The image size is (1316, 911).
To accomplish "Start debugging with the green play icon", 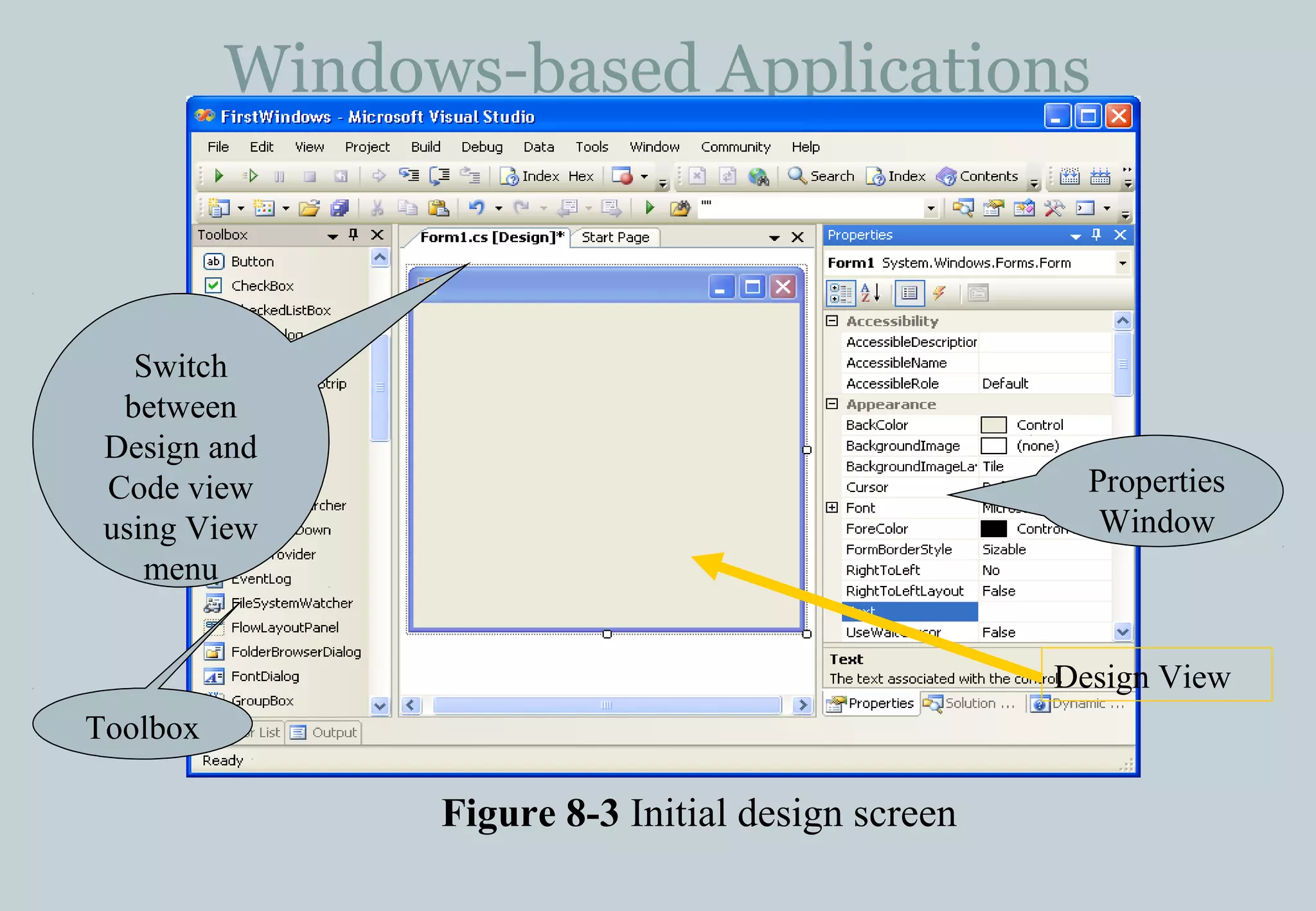I will [x=218, y=175].
